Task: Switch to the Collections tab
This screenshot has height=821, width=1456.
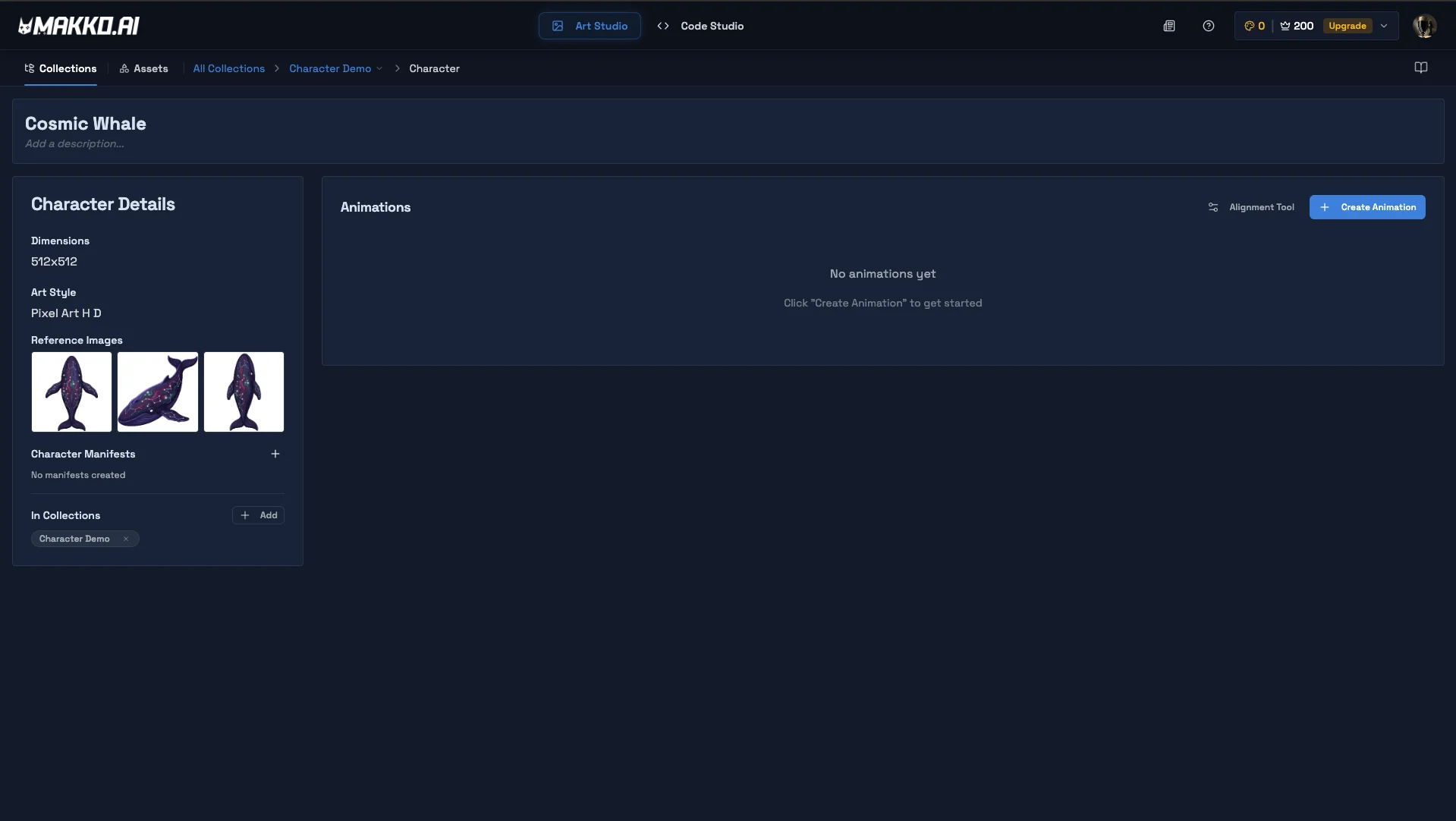Action: click(x=61, y=68)
